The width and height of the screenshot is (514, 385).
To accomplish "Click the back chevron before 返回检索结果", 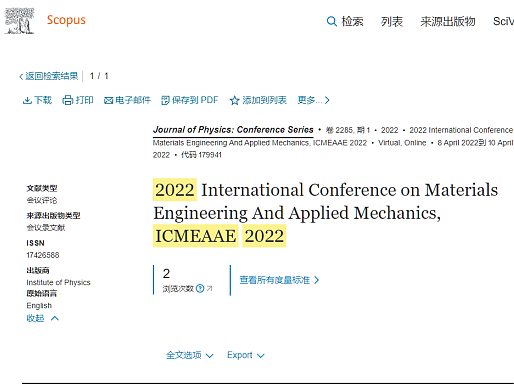I will click(21, 77).
